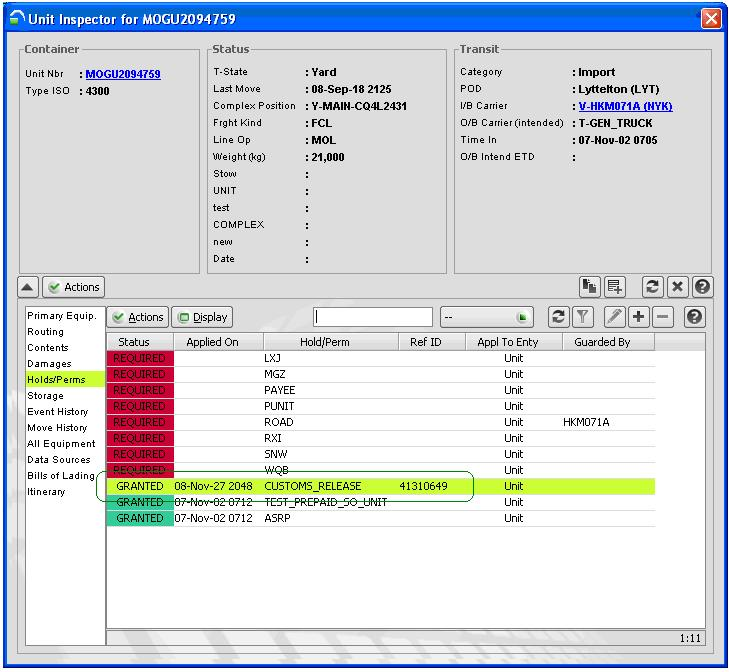Sort by the Appl To Enty column header
This screenshot has width=729, height=672.
tap(514, 342)
